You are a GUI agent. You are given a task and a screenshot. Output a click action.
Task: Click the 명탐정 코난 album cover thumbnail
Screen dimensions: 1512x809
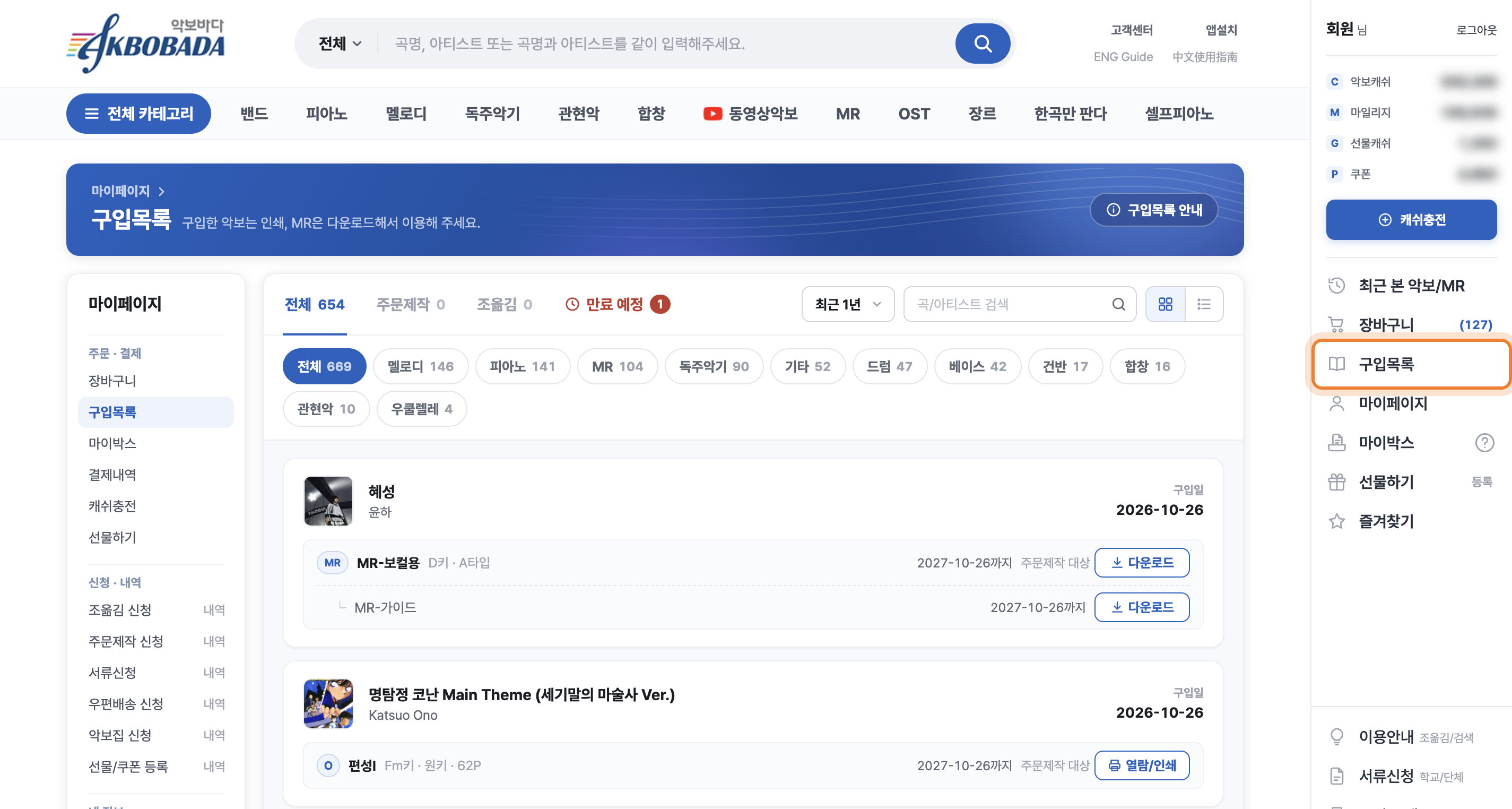tap(328, 704)
